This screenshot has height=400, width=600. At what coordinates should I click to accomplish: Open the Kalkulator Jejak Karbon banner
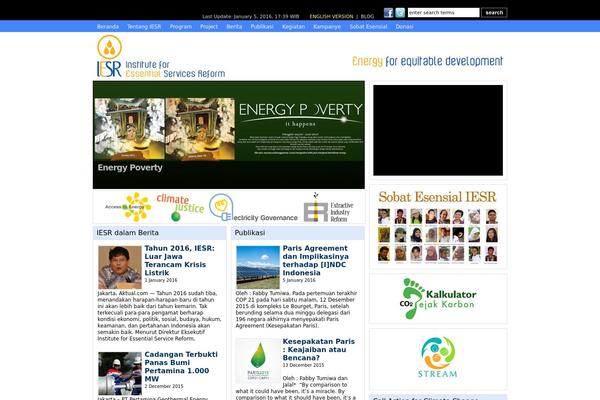(438, 299)
